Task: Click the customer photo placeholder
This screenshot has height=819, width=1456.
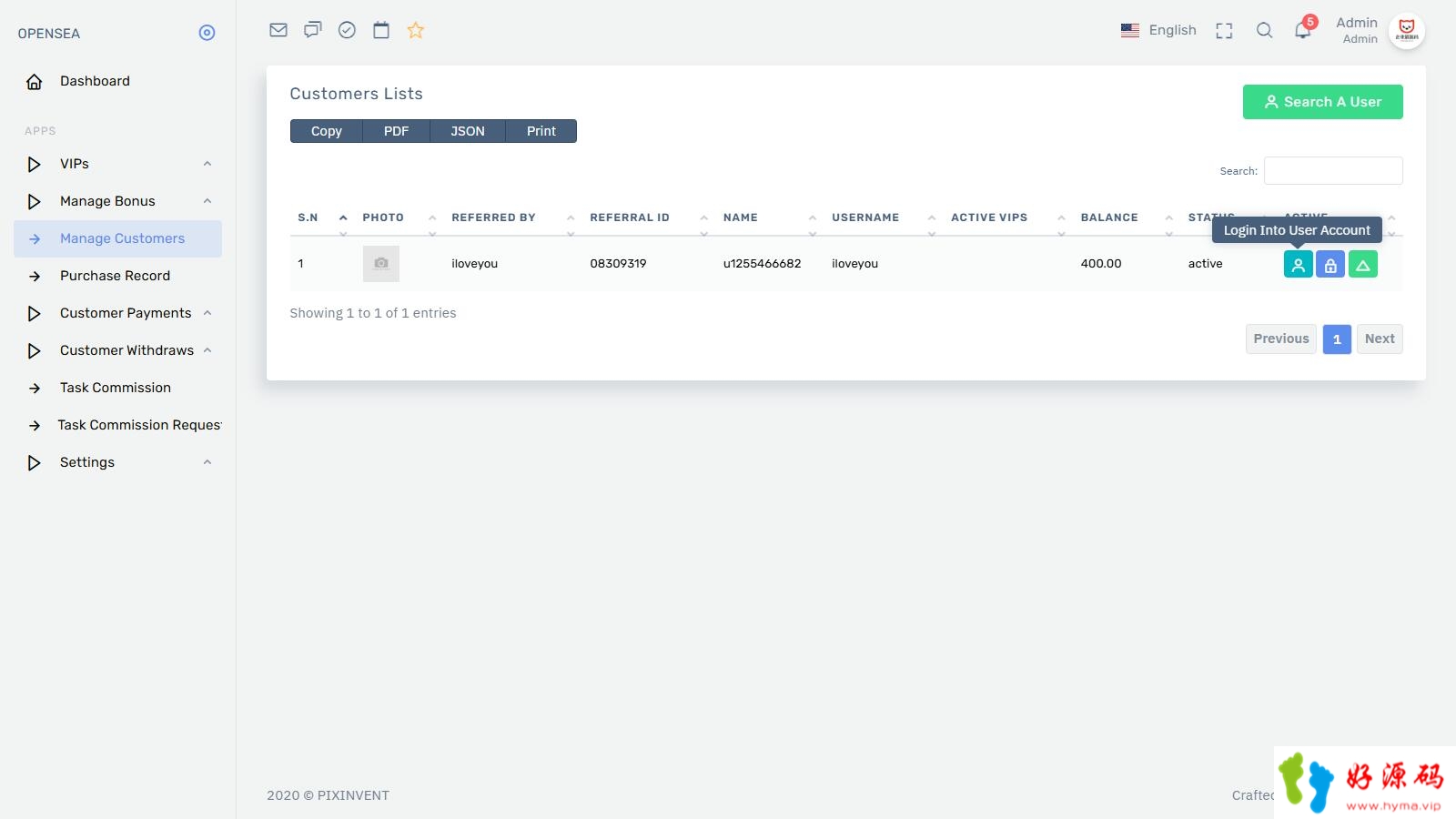Action: pyautogui.click(x=381, y=264)
